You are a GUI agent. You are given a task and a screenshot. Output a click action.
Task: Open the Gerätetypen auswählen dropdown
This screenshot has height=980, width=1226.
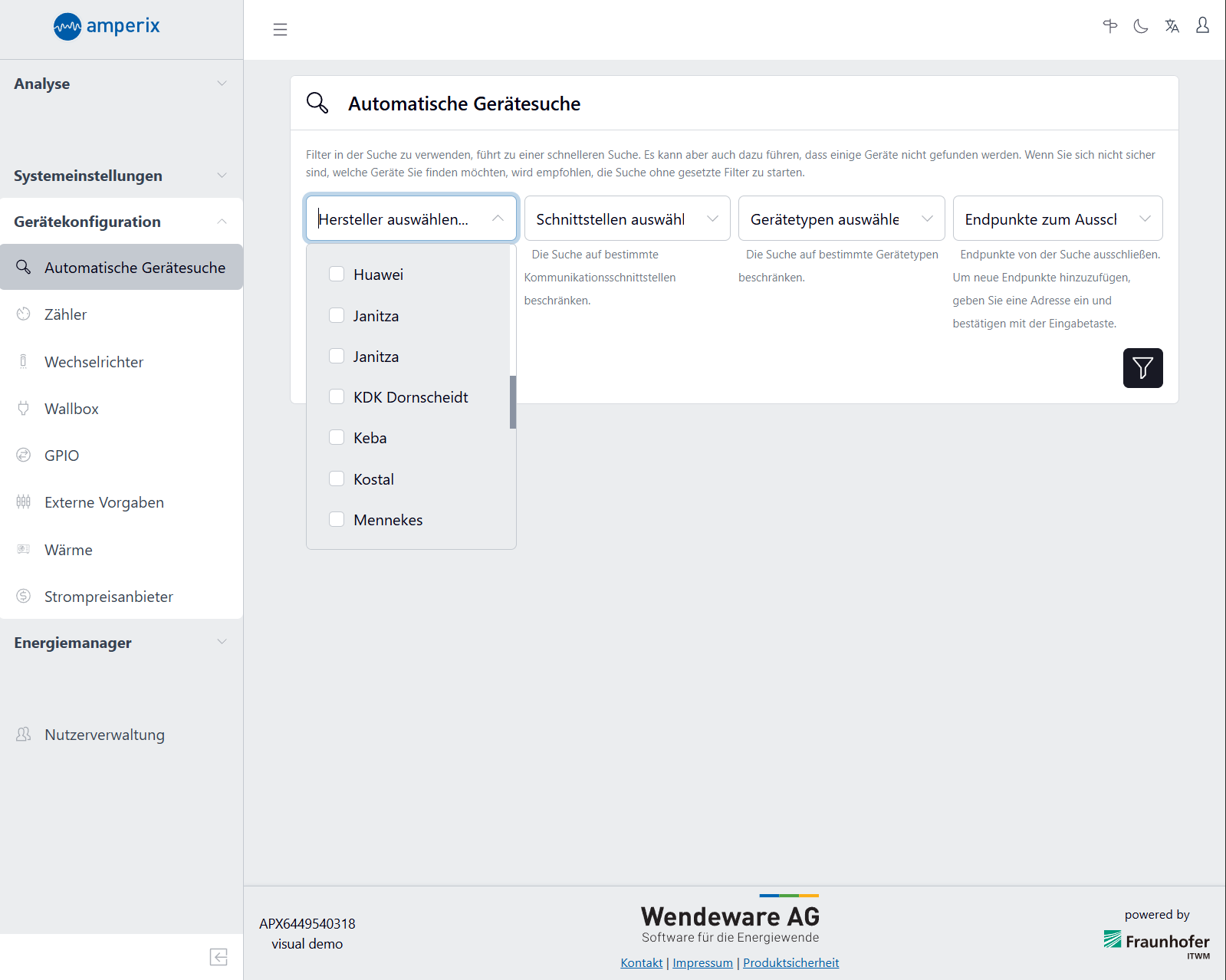pos(841,219)
